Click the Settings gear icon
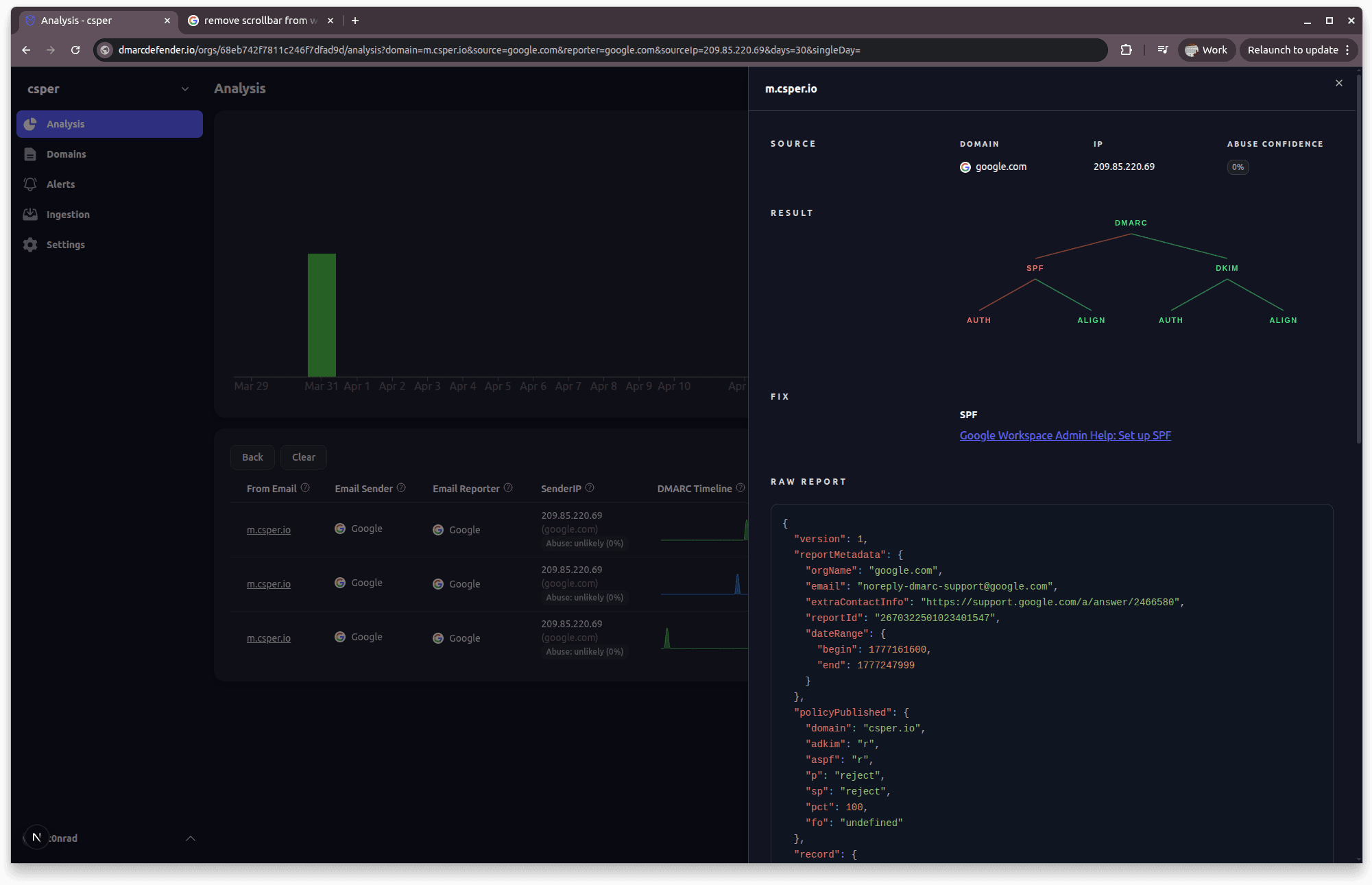This screenshot has width=1372, height=885. (x=30, y=245)
